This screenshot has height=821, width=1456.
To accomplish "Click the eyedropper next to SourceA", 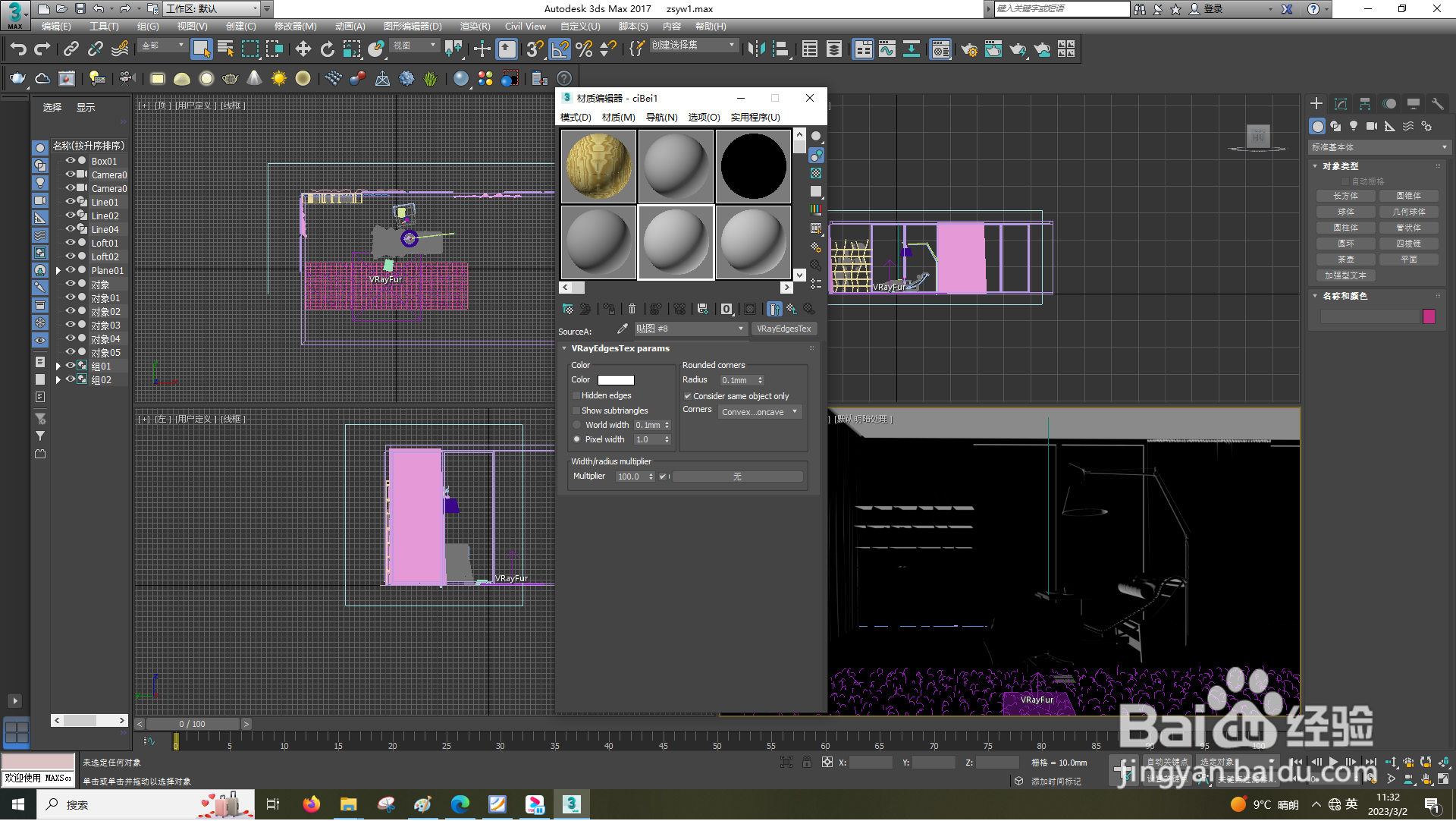I will coord(623,329).
